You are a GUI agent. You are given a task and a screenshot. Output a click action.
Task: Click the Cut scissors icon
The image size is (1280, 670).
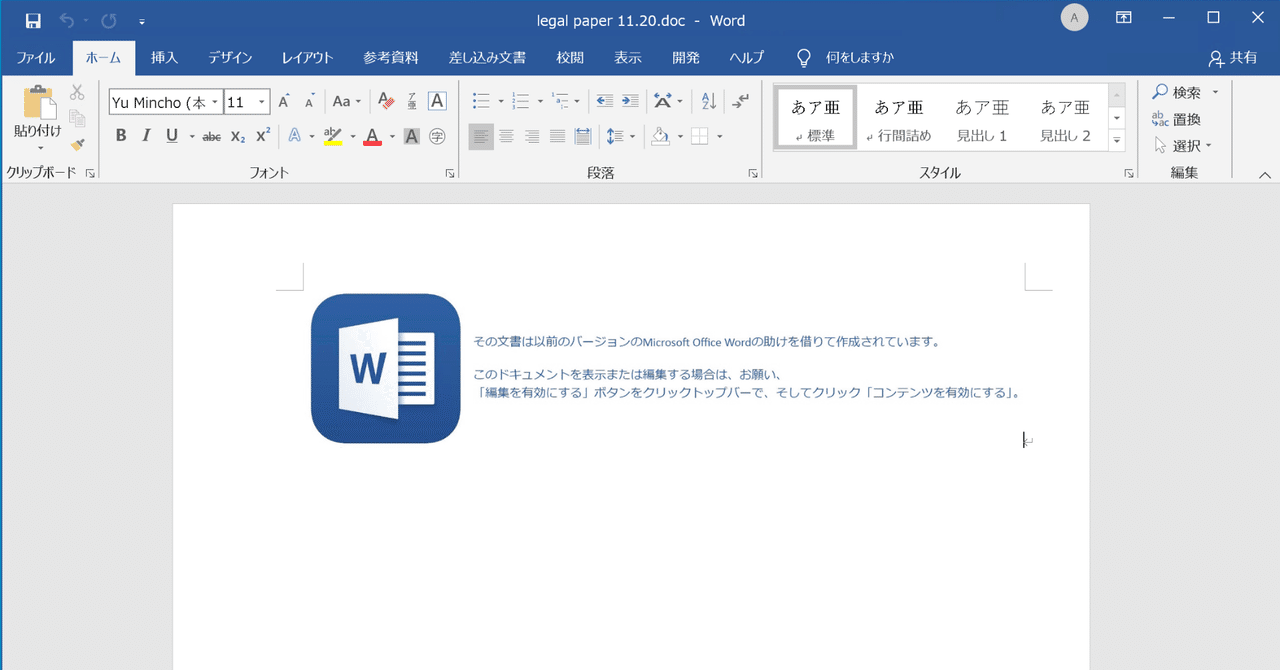[77, 93]
